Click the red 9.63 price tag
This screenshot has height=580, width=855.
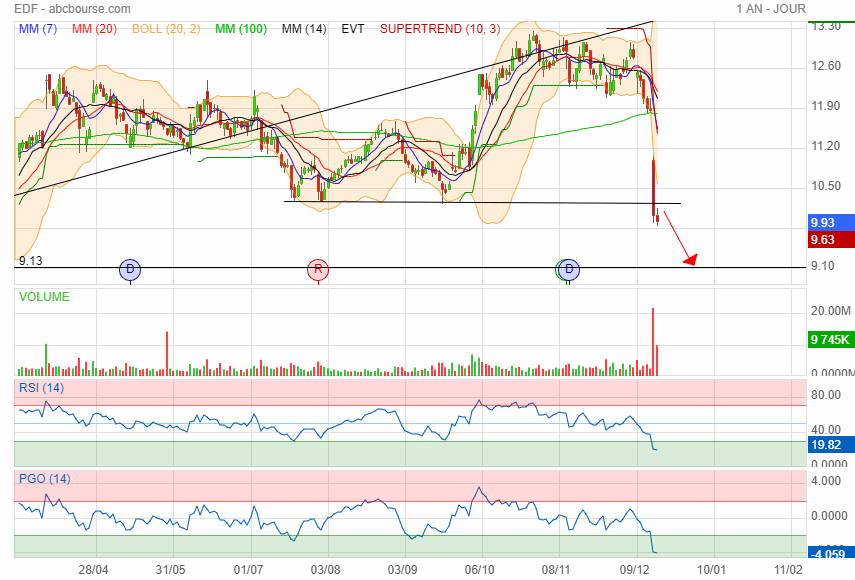click(829, 240)
